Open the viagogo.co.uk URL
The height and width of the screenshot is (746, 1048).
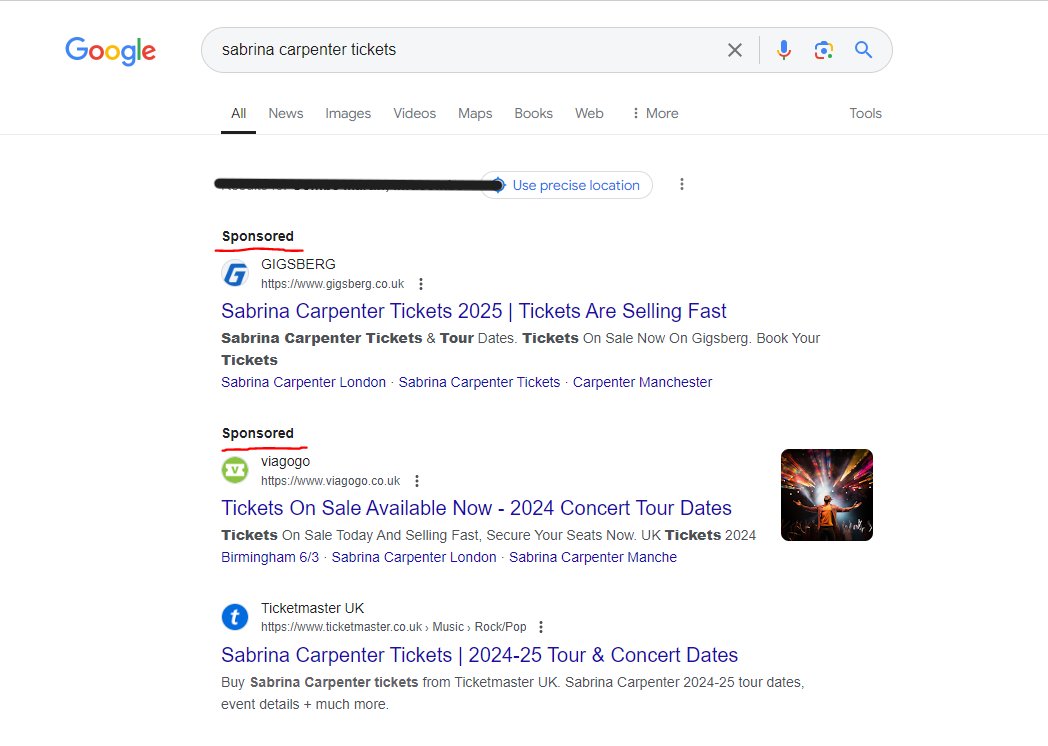click(x=330, y=481)
